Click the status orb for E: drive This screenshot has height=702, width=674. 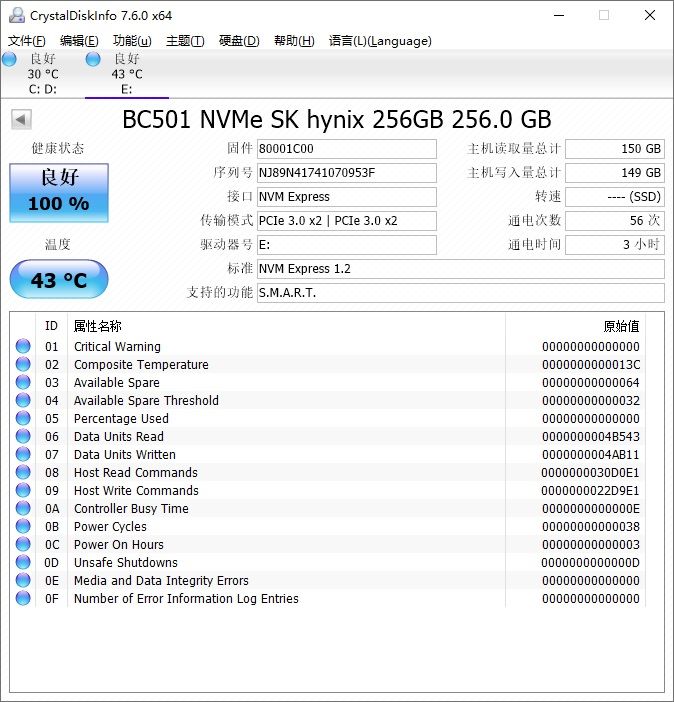pos(93,60)
